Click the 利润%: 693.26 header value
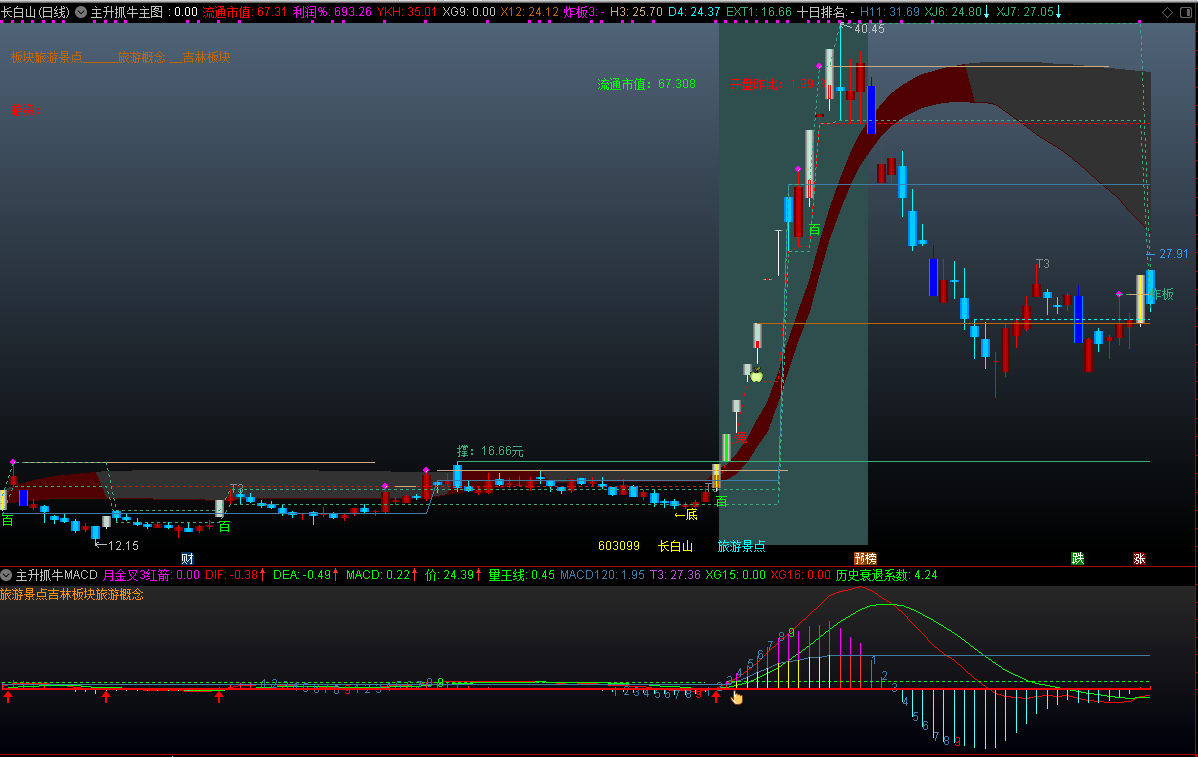 [332, 12]
